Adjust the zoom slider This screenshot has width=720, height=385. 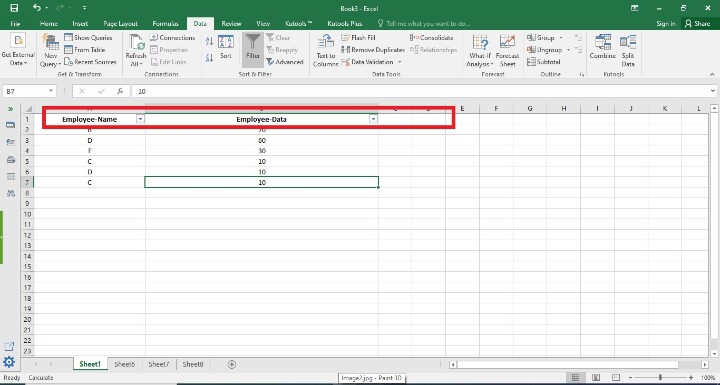[x=660, y=378]
